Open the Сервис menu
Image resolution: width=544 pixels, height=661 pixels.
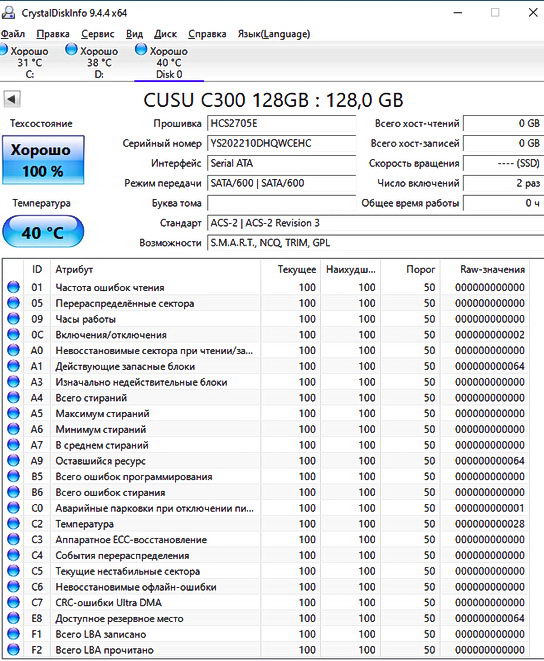[97, 34]
